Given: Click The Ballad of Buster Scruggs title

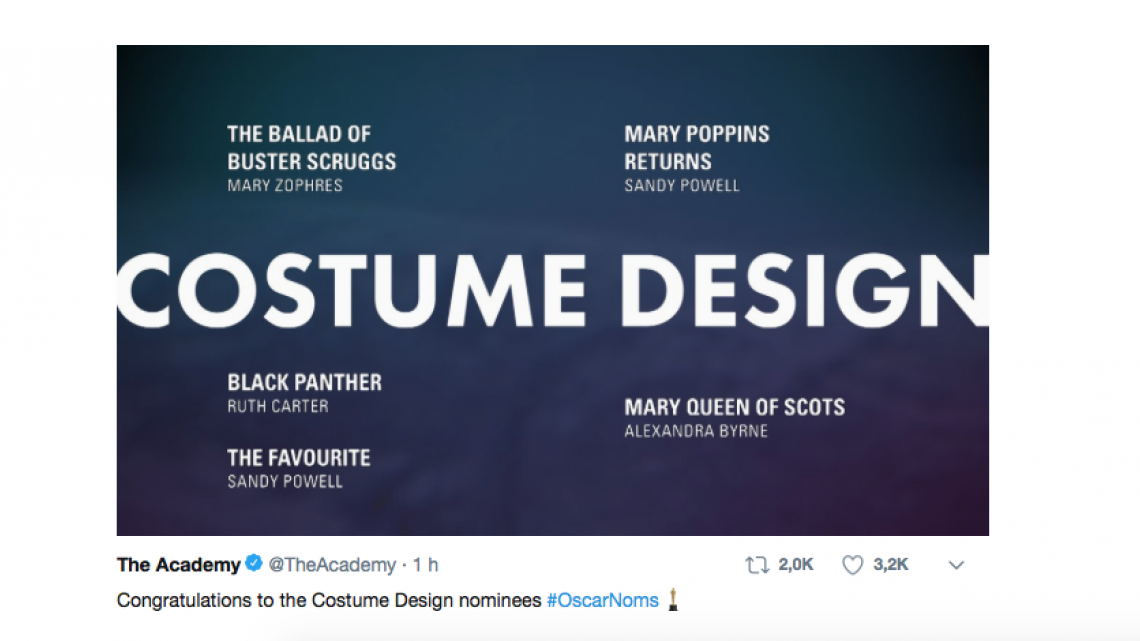Looking at the screenshot, I should (x=311, y=147).
